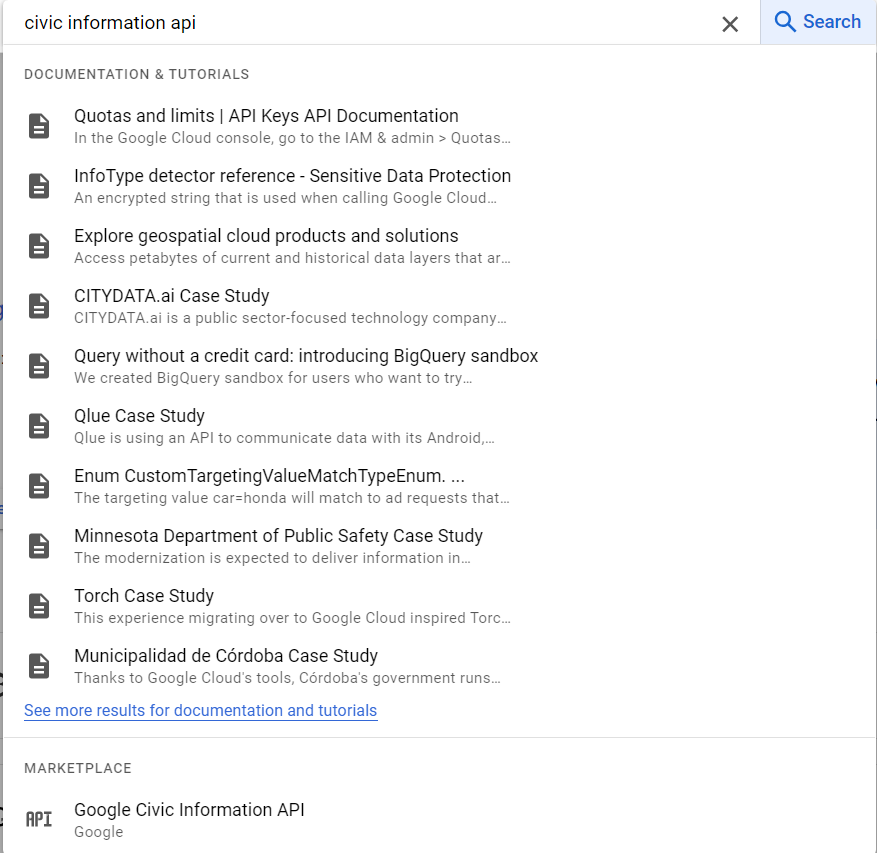Screen dimensions: 877x853
Task: Click the document icon beside InfoType detector reference
Action: click(x=39, y=186)
